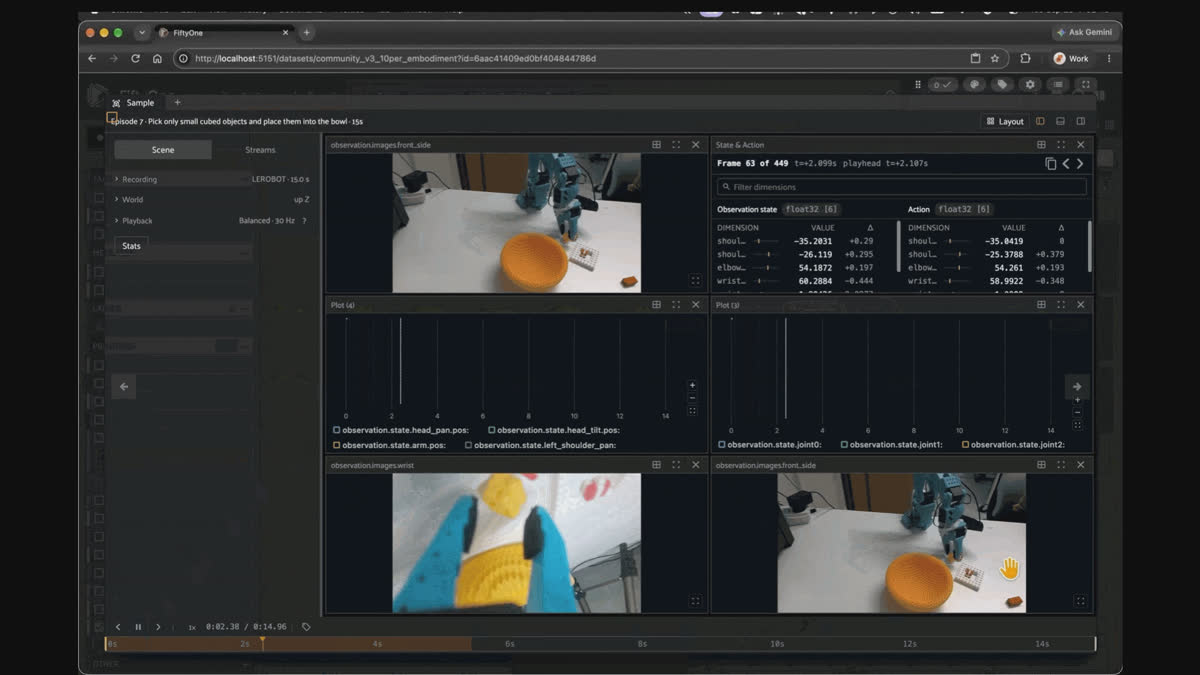The height and width of the screenshot is (675, 1200).
Task: Click the tag icon in top toolbar
Action: (1002, 85)
